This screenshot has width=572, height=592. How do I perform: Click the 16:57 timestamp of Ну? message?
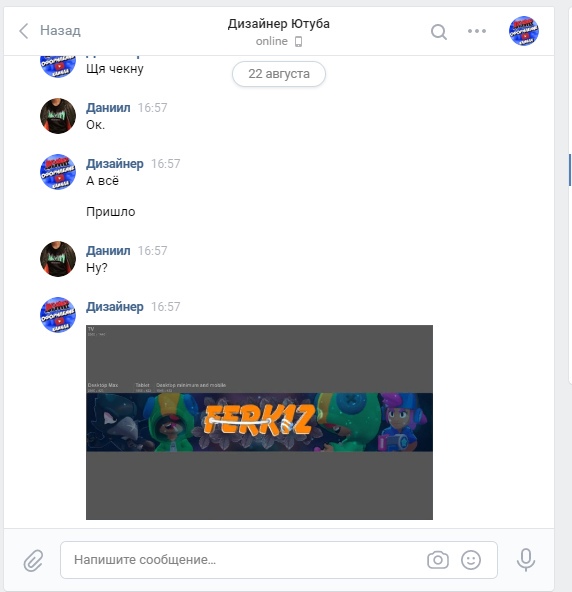(152, 251)
